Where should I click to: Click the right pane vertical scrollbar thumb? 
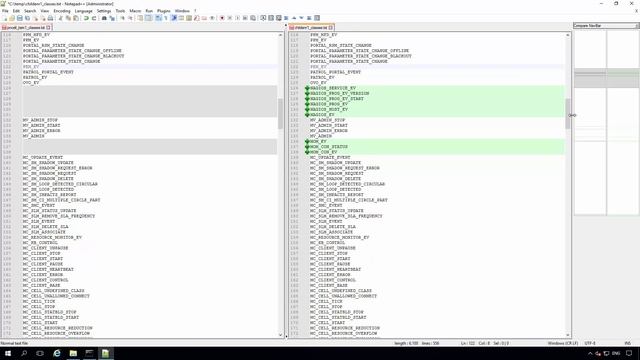(568, 113)
